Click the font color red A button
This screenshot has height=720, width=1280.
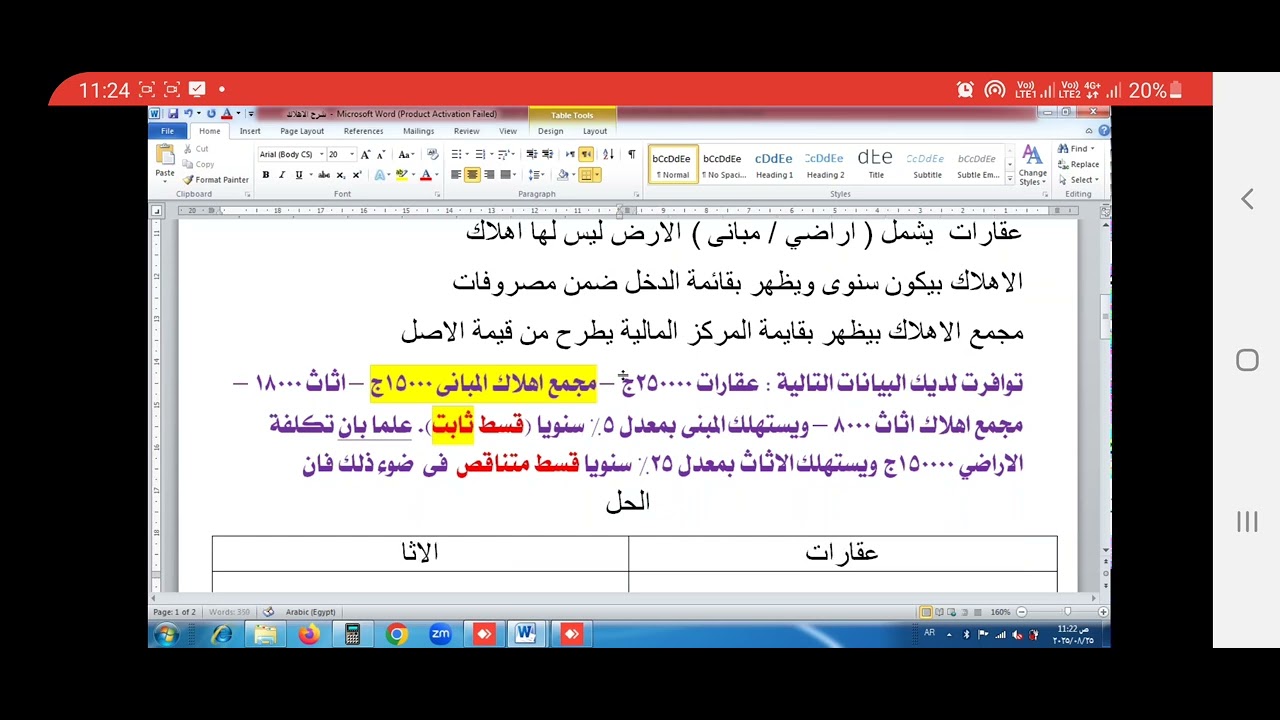(x=425, y=175)
